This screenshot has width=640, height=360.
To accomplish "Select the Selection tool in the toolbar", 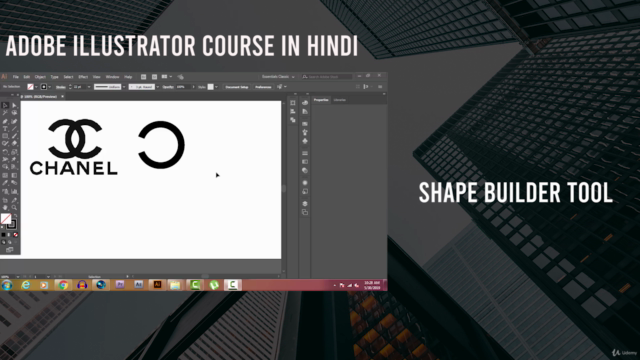I will pos(5,105).
